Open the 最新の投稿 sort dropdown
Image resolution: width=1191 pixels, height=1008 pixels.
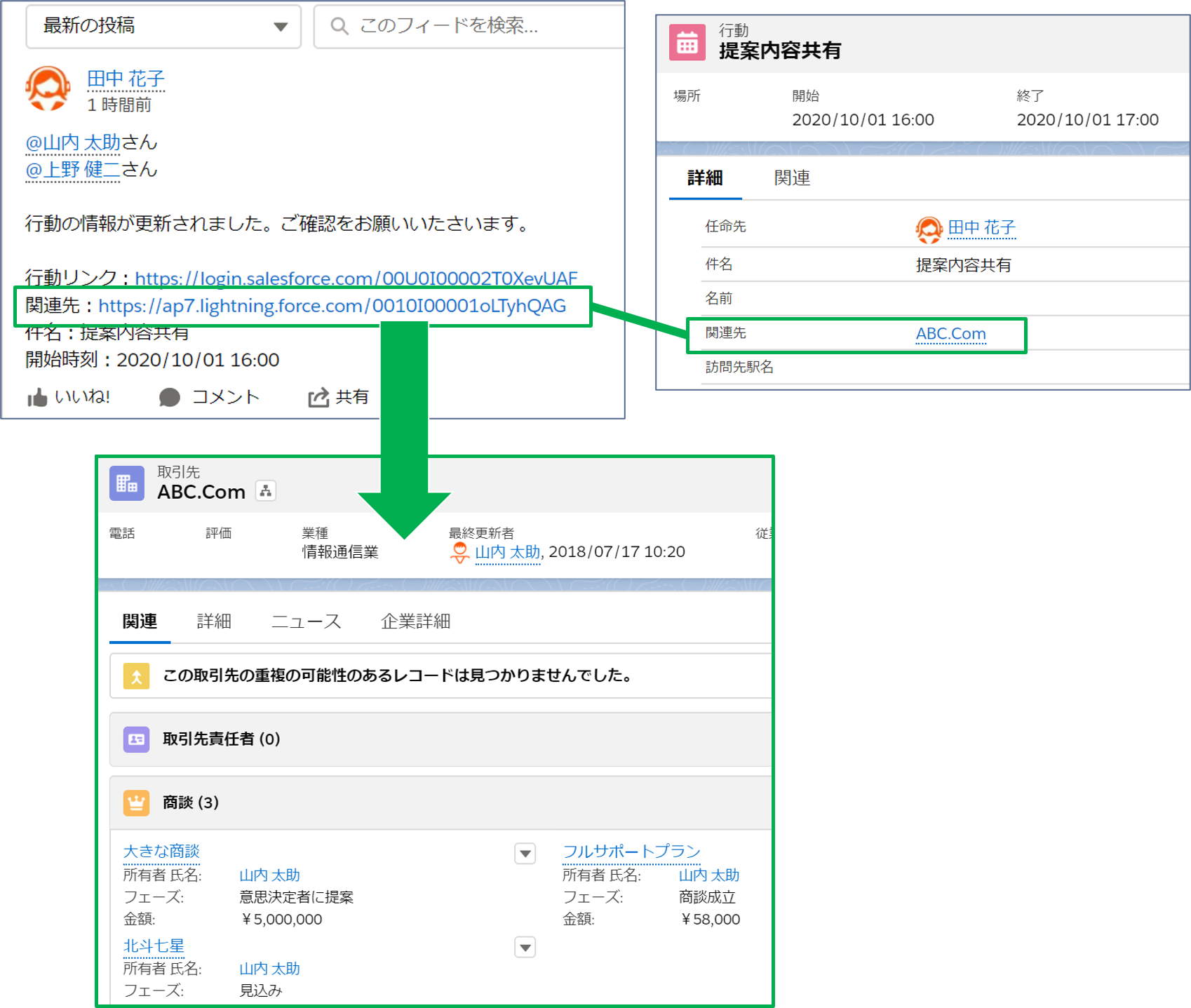(x=163, y=27)
